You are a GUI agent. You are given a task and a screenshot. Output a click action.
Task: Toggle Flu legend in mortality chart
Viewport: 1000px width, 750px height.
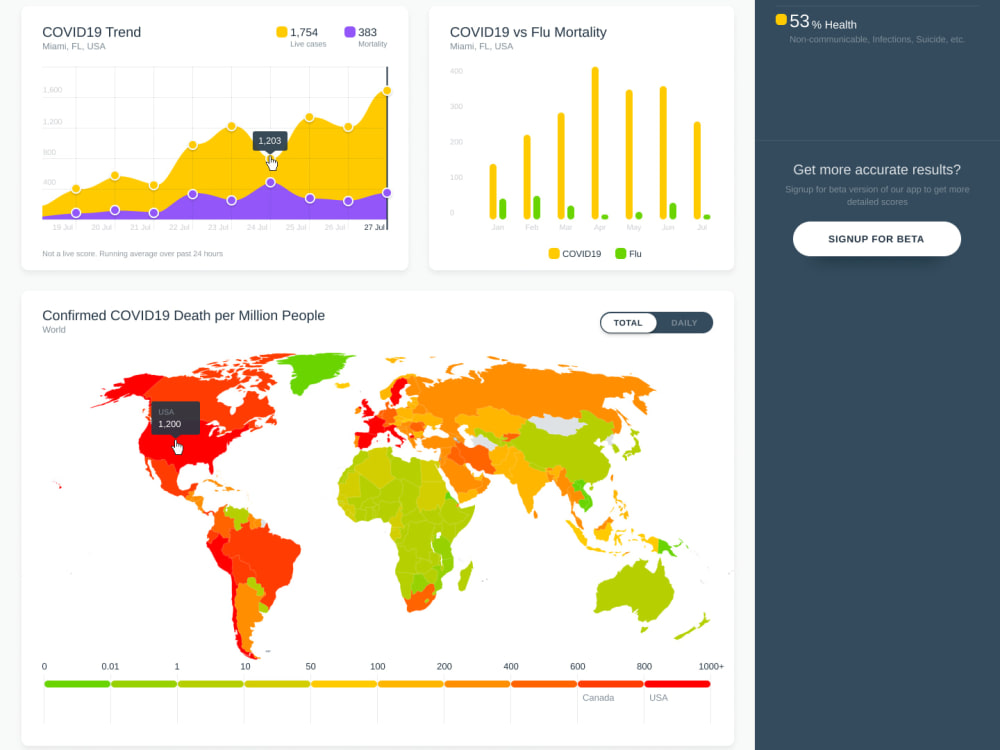tap(629, 254)
